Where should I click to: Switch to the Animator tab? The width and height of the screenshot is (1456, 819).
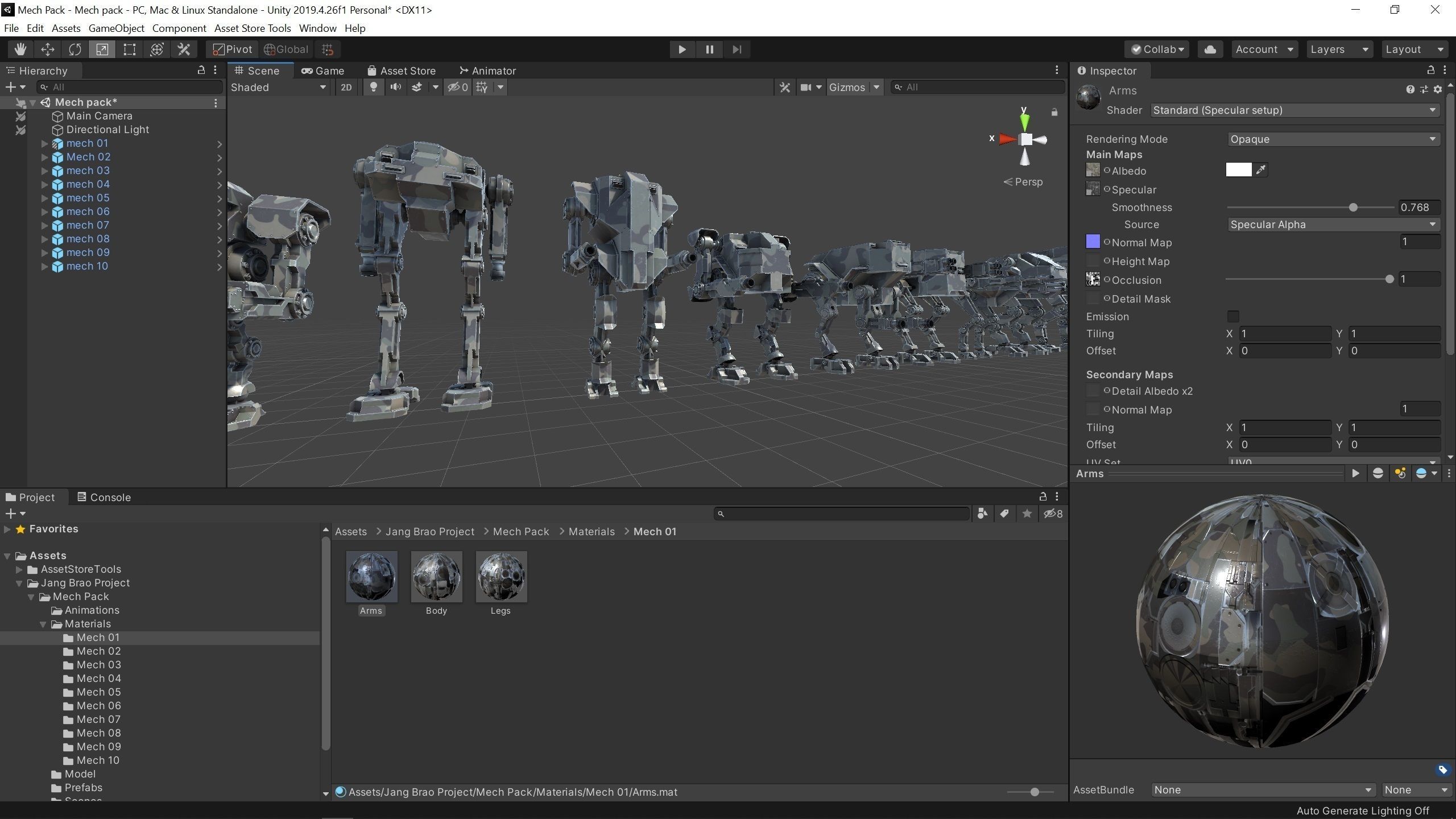pos(488,71)
